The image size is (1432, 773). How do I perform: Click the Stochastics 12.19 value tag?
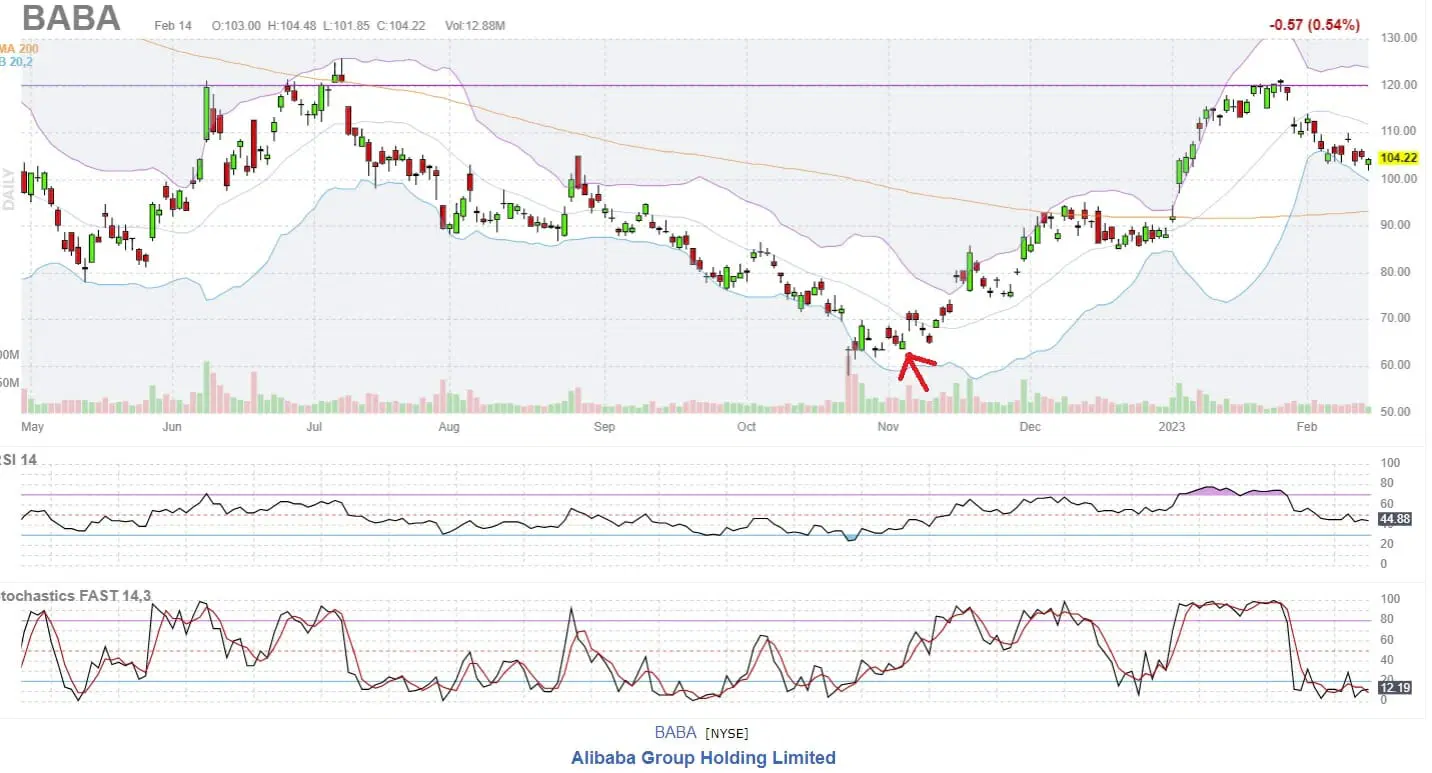[1394, 688]
